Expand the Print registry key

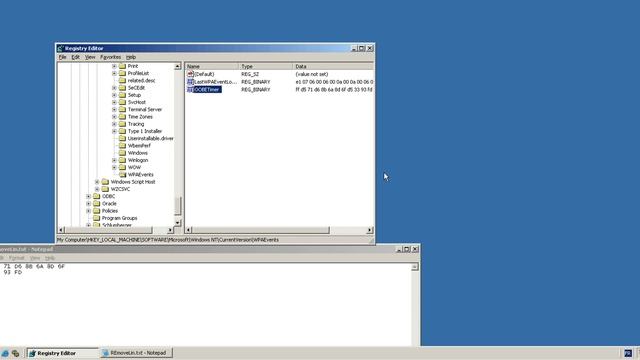tap(114, 66)
